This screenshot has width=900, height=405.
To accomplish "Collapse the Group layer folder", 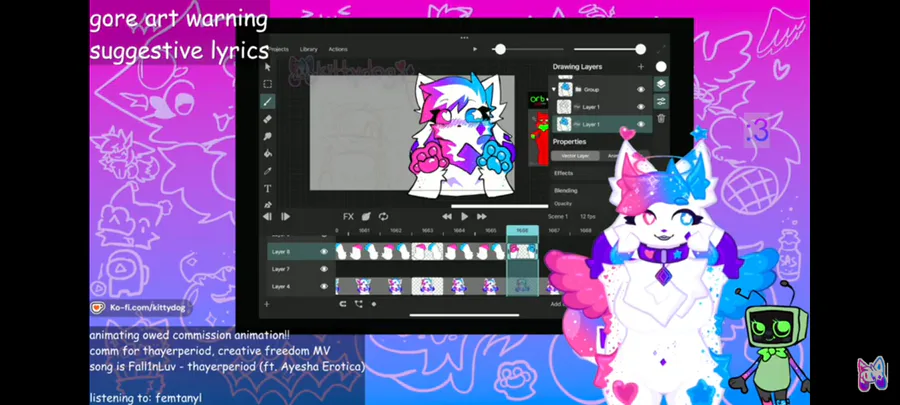I will pos(553,89).
